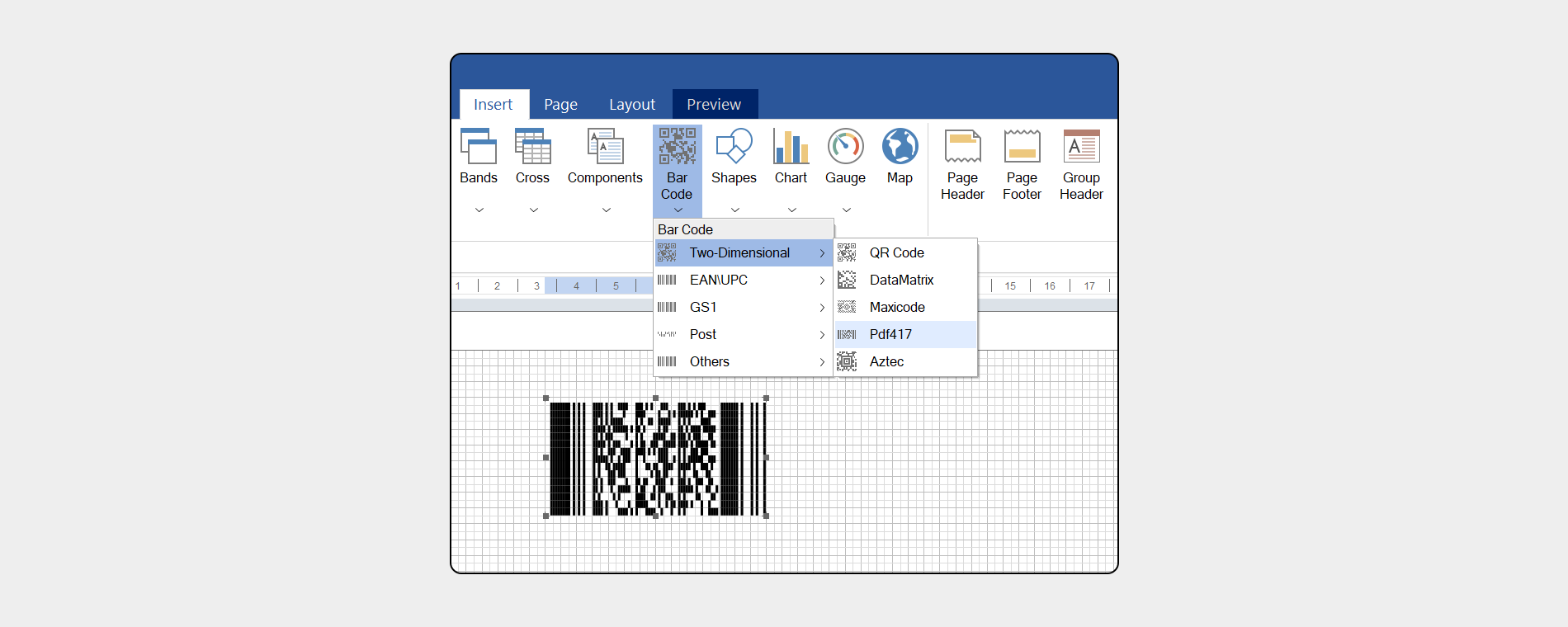
Task: Open the EAN\UPC submenu arrow
Action: (x=822, y=280)
